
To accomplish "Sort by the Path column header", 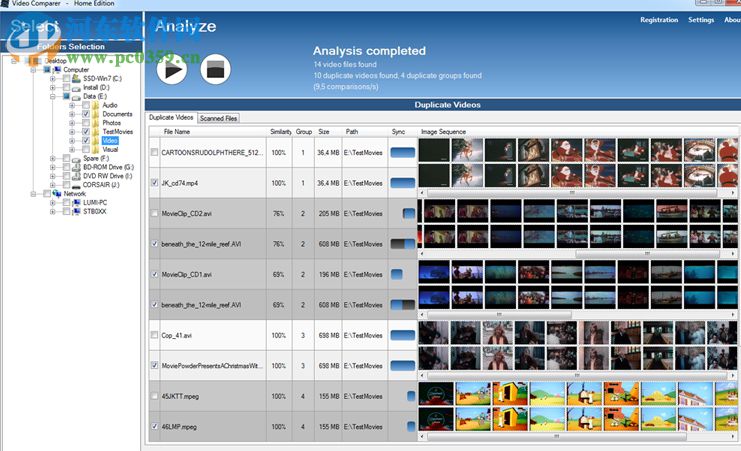I will click(x=352, y=131).
